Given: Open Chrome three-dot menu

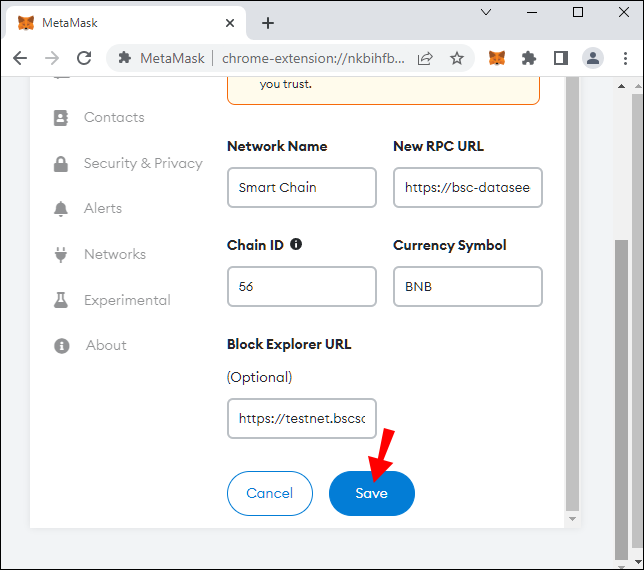Looking at the screenshot, I should pos(624,58).
